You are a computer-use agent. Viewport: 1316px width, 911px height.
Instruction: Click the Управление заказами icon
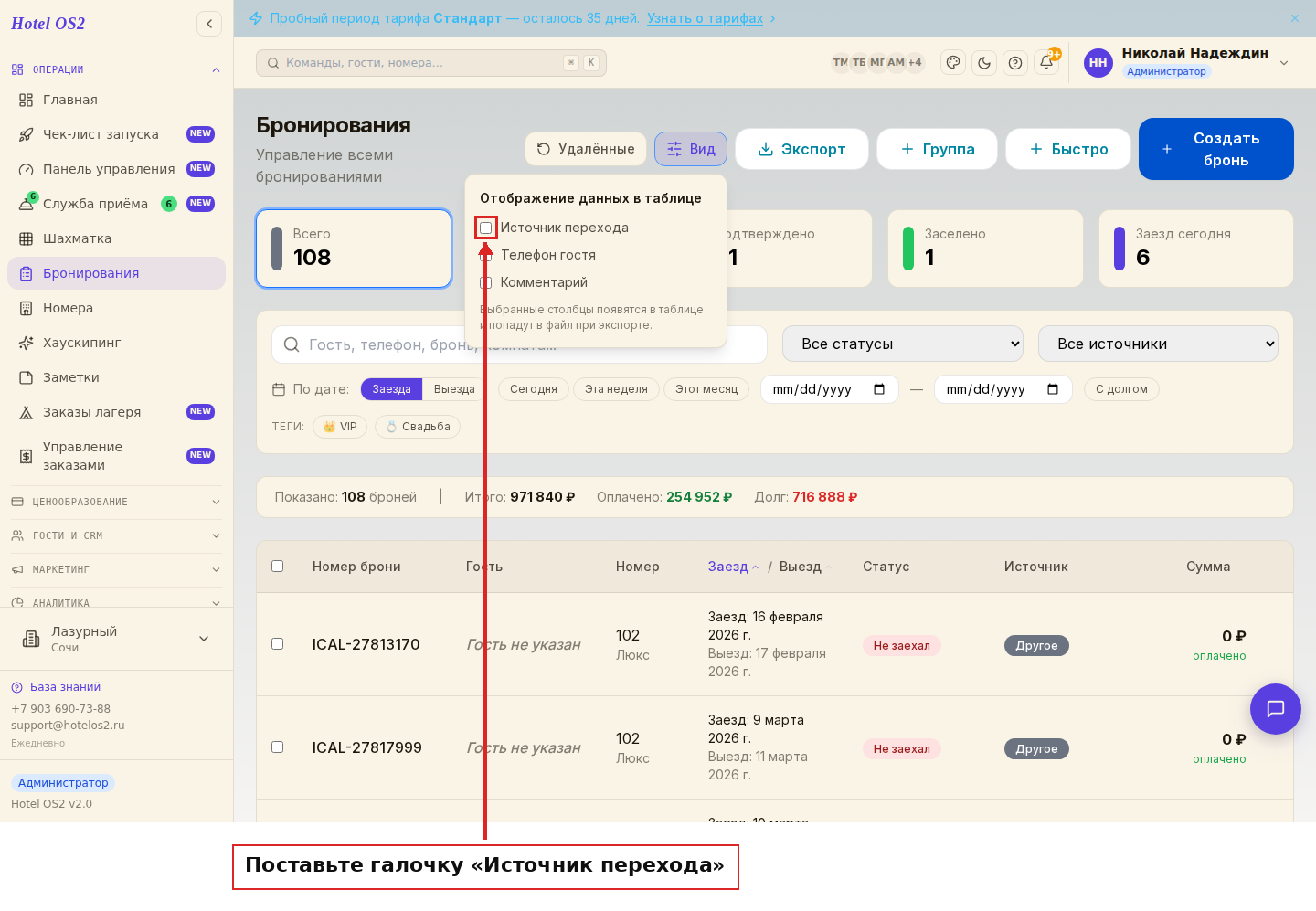27,456
